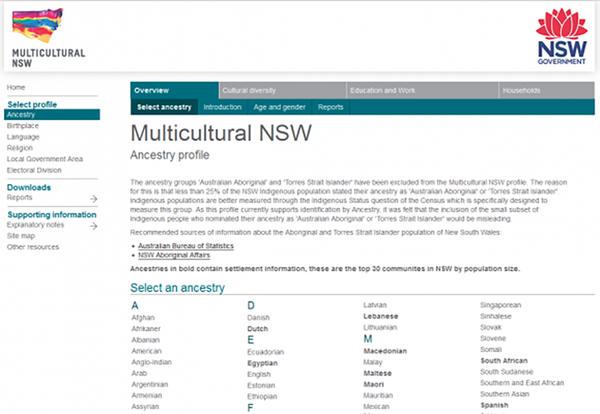Select Electoral Division profile

[x=34, y=170]
